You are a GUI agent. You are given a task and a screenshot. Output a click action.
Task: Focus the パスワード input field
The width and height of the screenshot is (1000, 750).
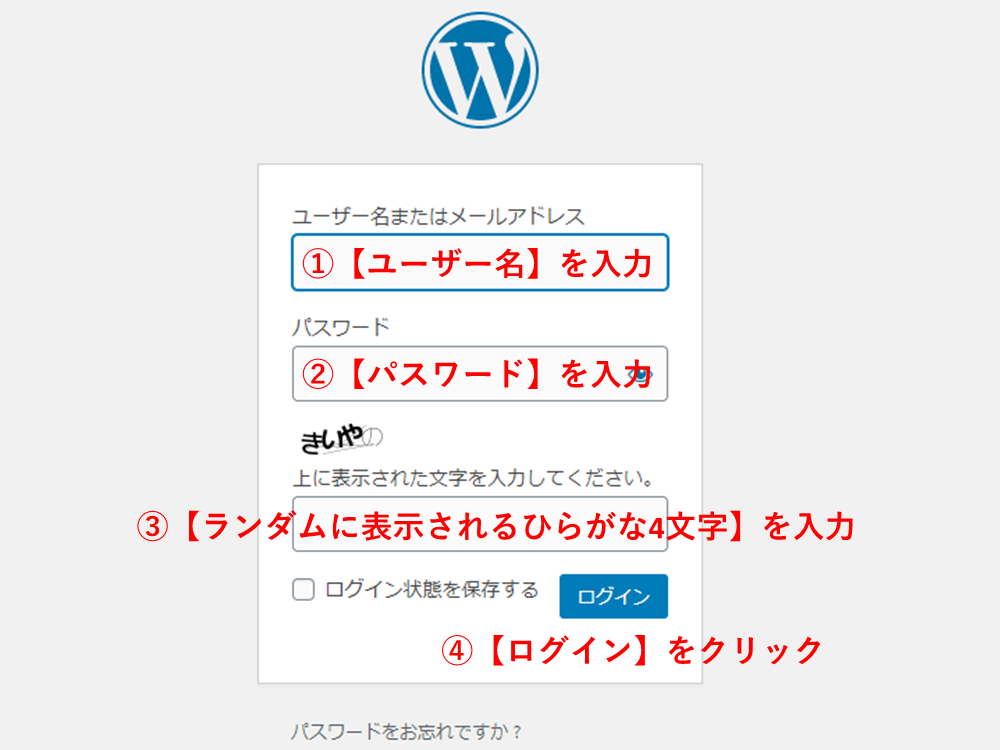pos(480,374)
